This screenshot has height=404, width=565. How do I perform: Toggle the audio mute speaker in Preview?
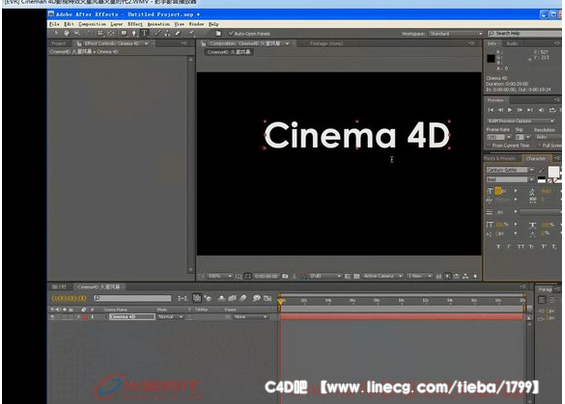click(541, 110)
